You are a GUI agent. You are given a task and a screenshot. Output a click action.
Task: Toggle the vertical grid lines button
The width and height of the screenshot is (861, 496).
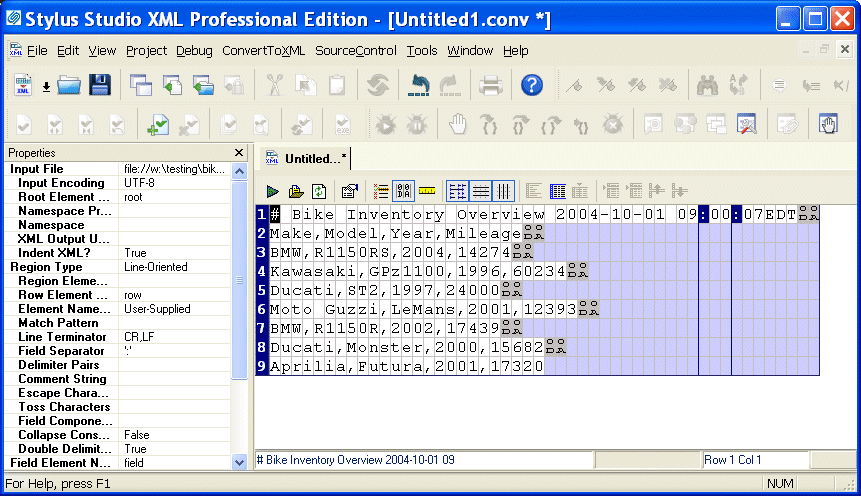[x=504, y=190]
